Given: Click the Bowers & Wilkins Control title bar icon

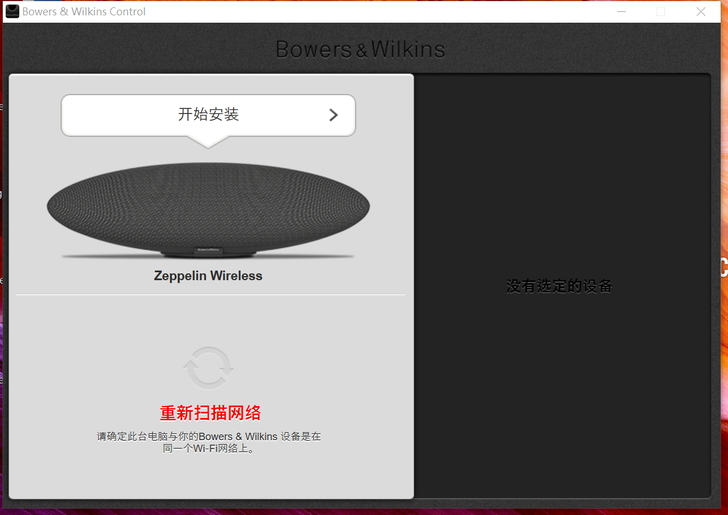Looking at the screenshot, I should click(12, 11).
